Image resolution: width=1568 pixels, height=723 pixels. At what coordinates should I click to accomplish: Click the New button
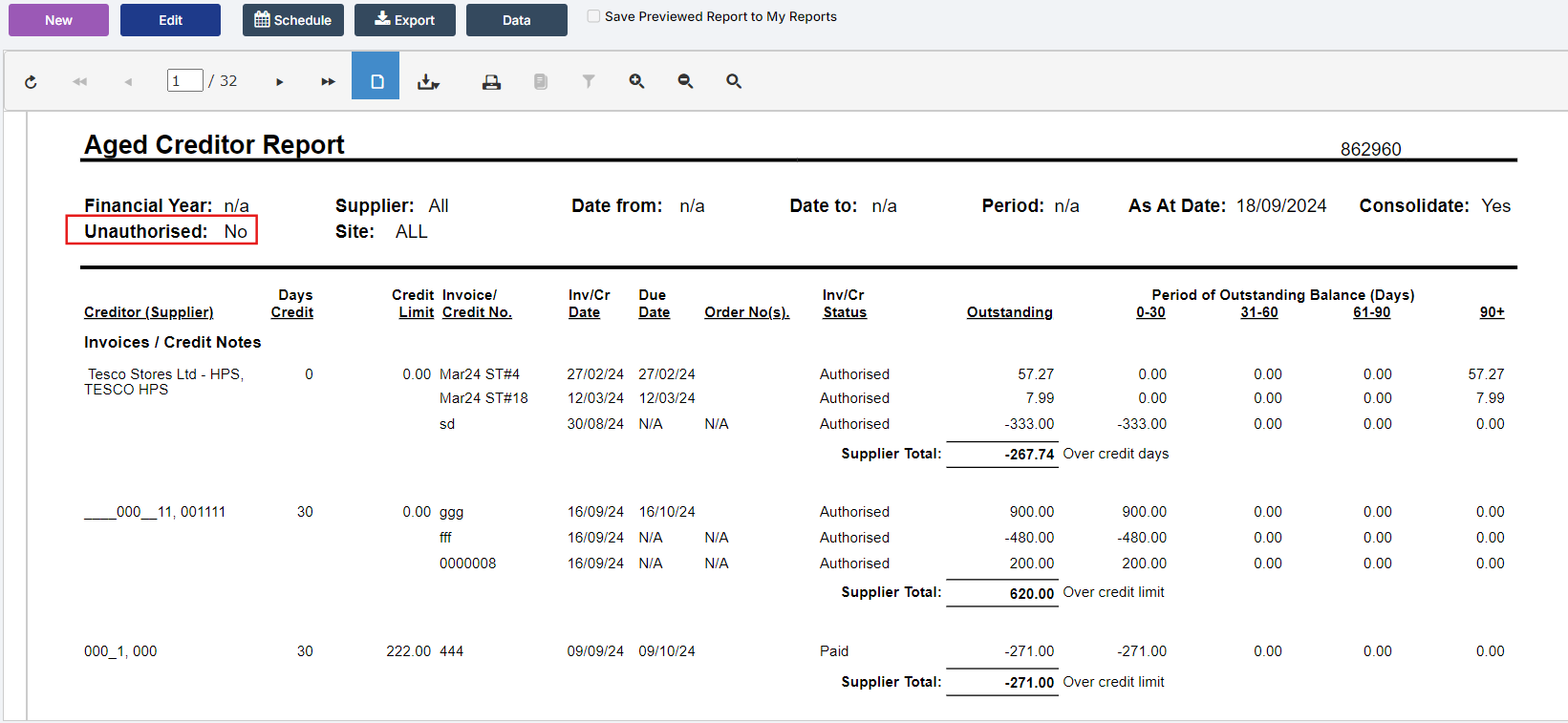pyautogui.click(x=58, y=20)
